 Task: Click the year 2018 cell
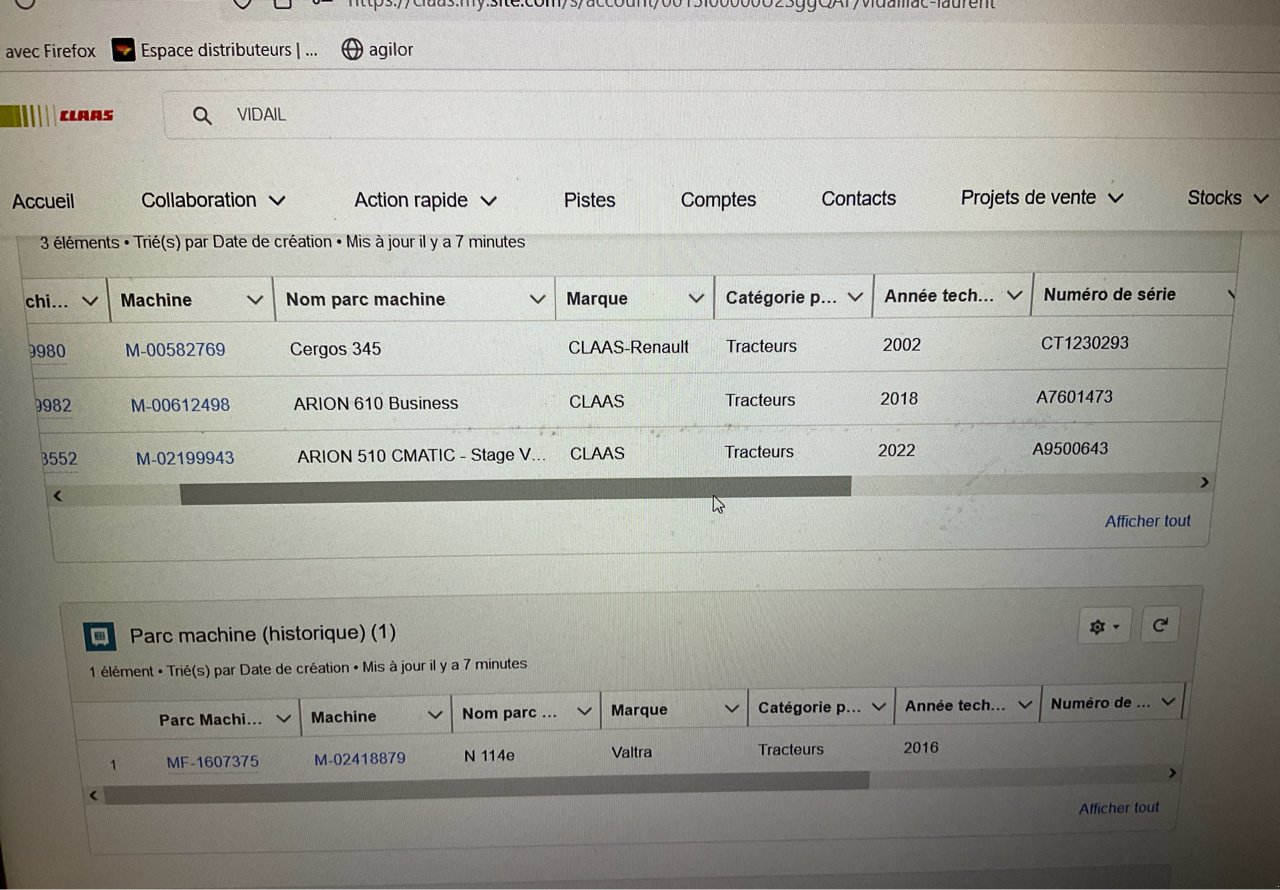tap(899, 399)
